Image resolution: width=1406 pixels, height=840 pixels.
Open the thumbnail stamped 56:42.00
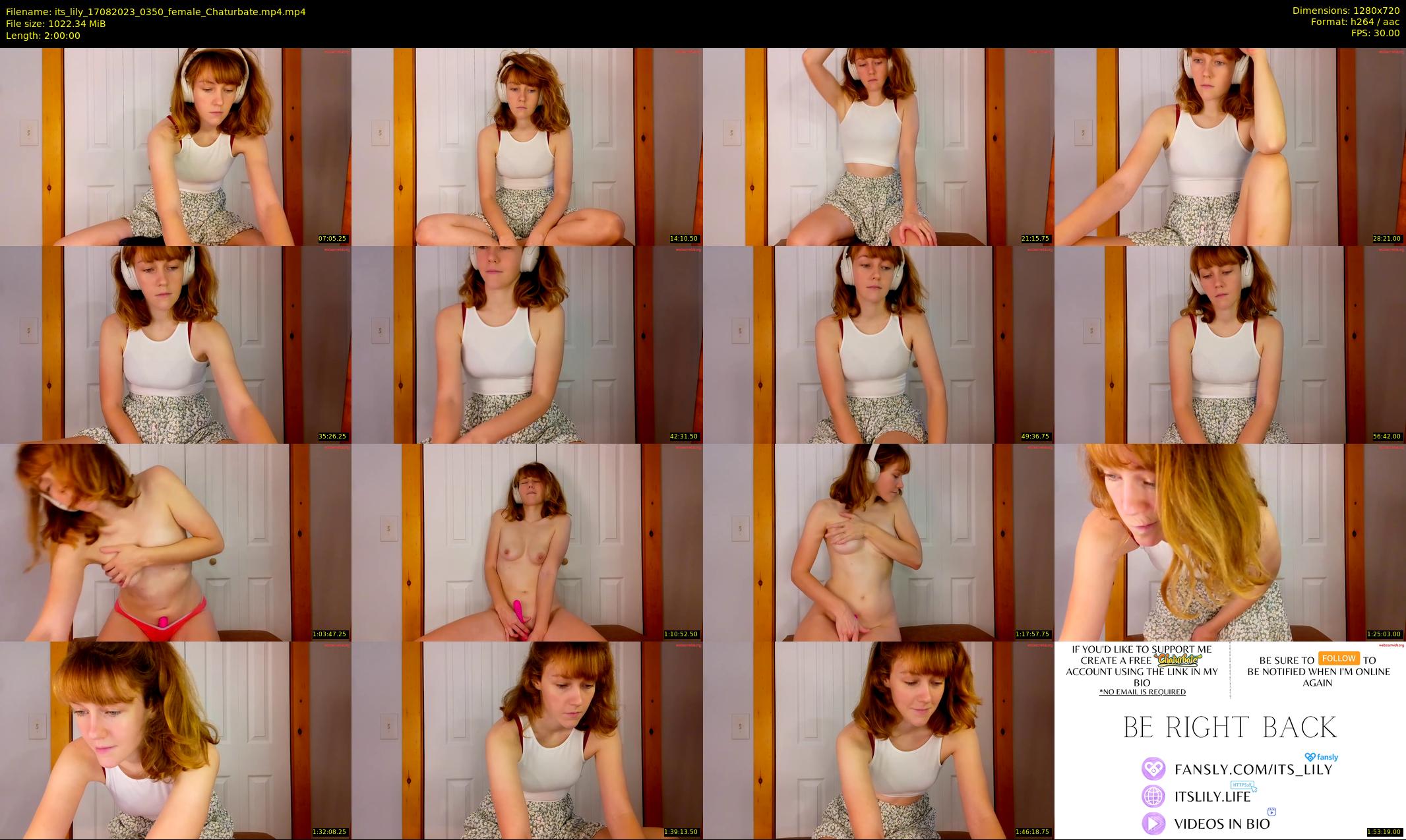click(x=1230, y=344)
